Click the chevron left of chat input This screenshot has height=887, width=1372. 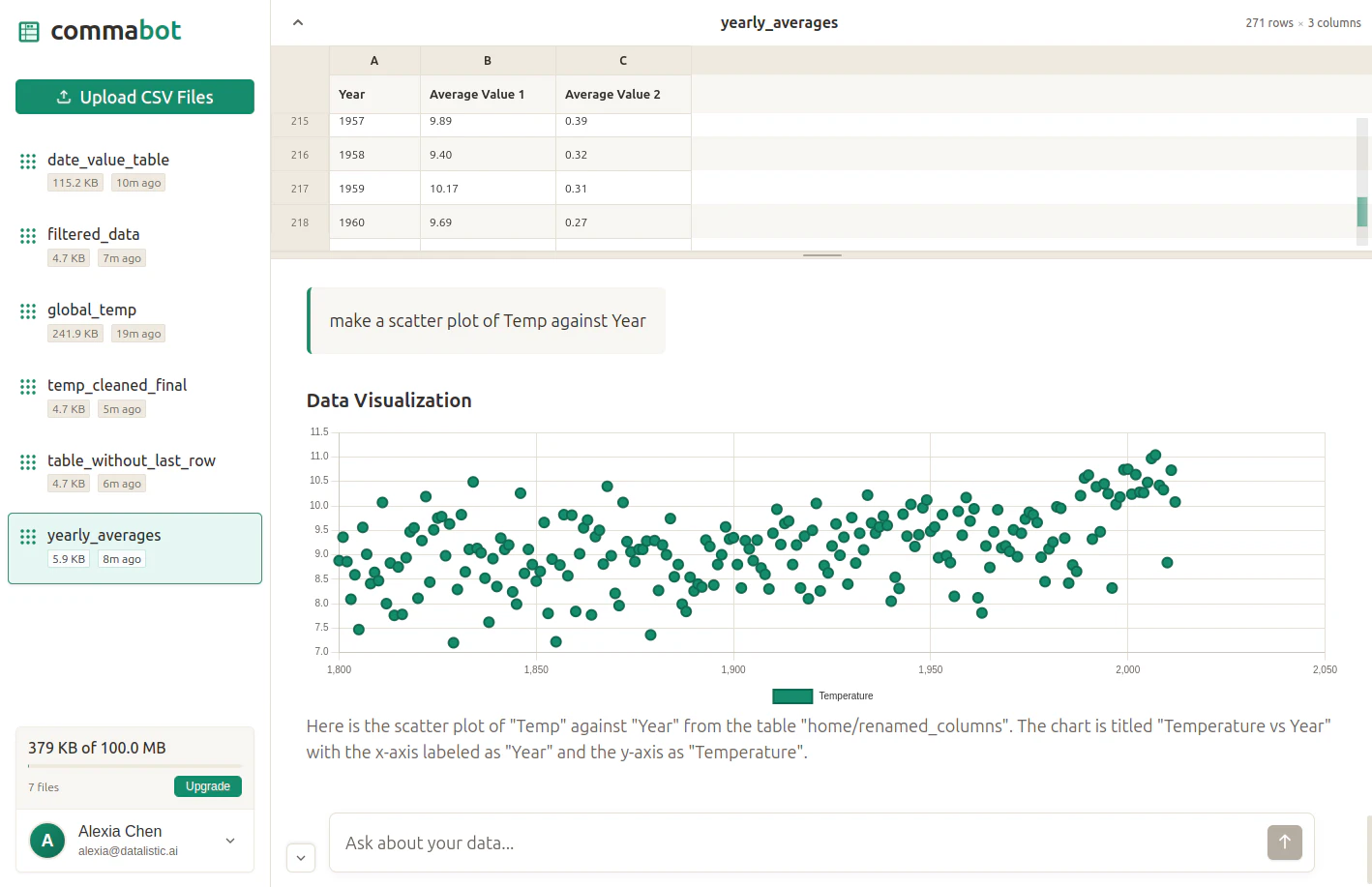301,857
